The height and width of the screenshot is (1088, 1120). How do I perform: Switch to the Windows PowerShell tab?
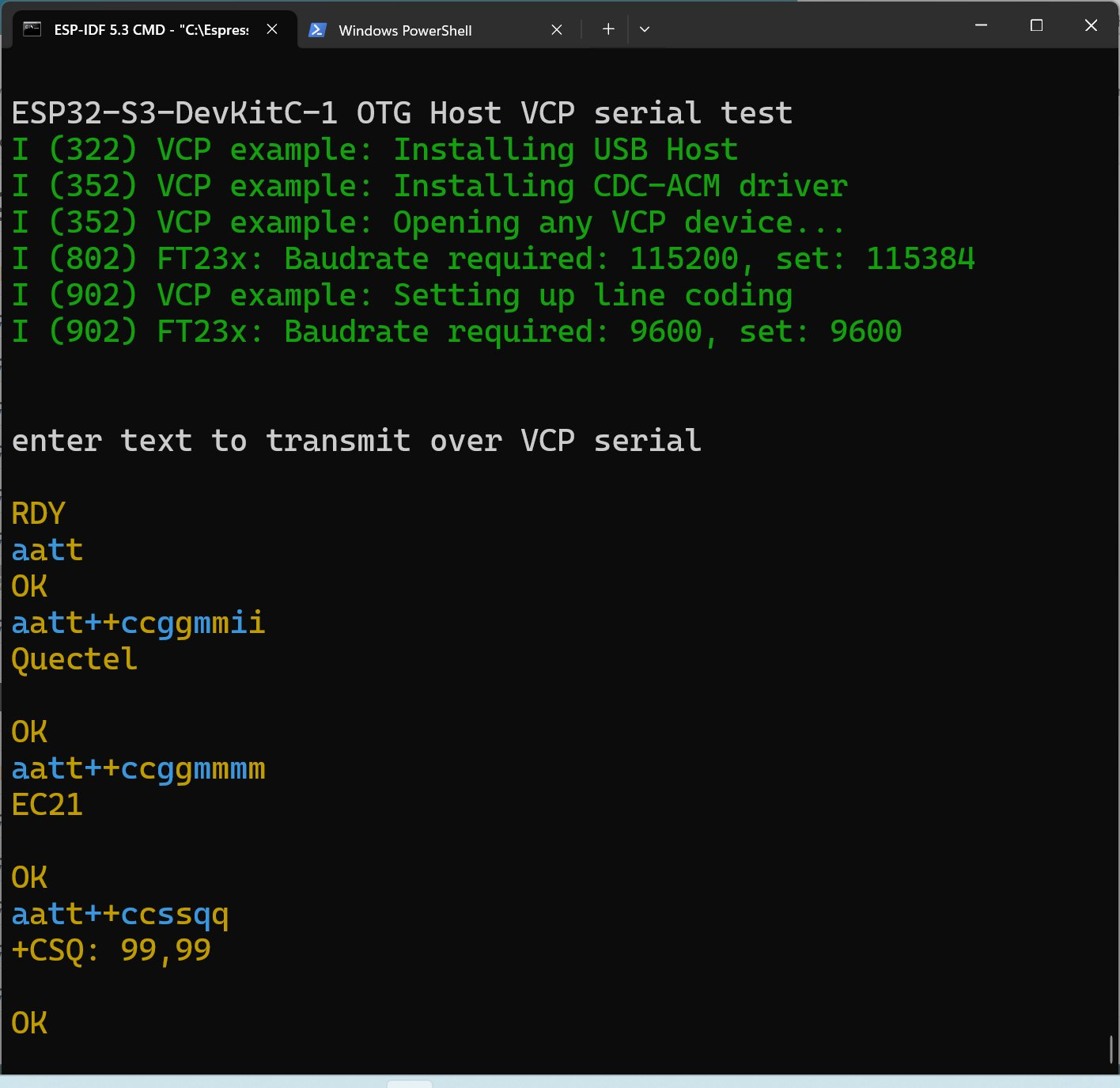pyautogui.click(x=405, y=30)
